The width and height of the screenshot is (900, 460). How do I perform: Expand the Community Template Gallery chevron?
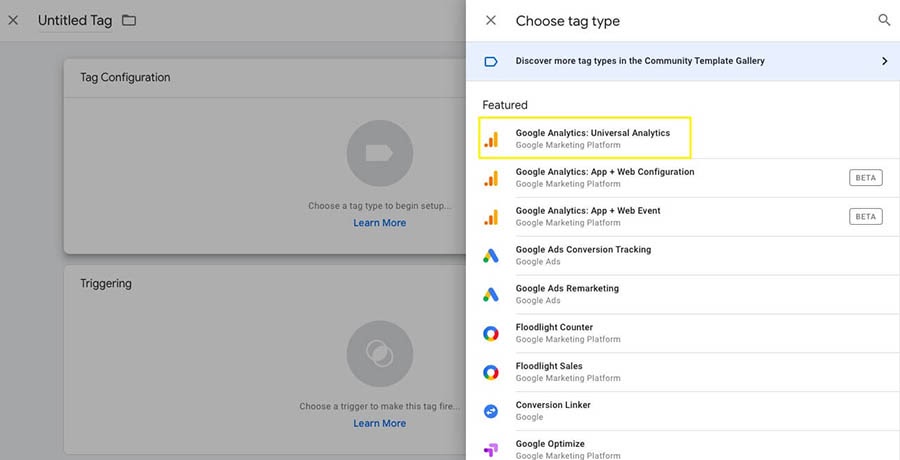(x=885, y=61)
